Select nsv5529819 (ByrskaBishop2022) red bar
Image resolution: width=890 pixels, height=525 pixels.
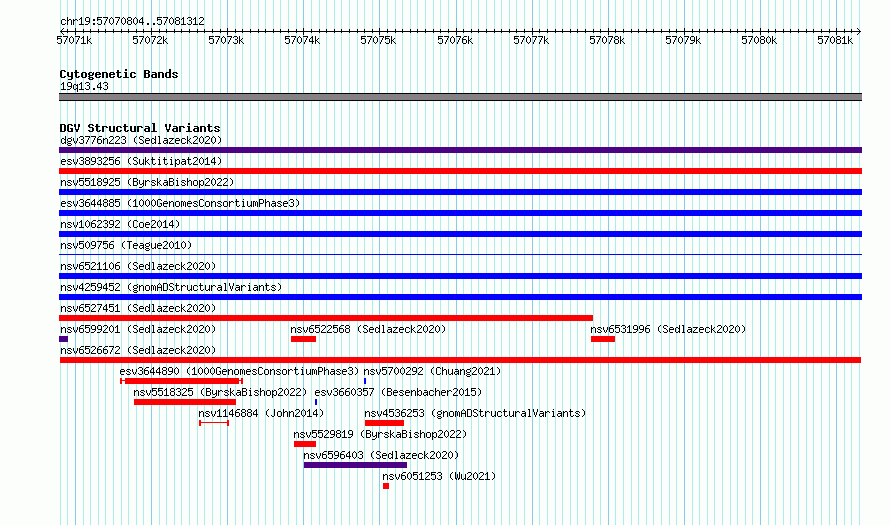pos(305,444)
